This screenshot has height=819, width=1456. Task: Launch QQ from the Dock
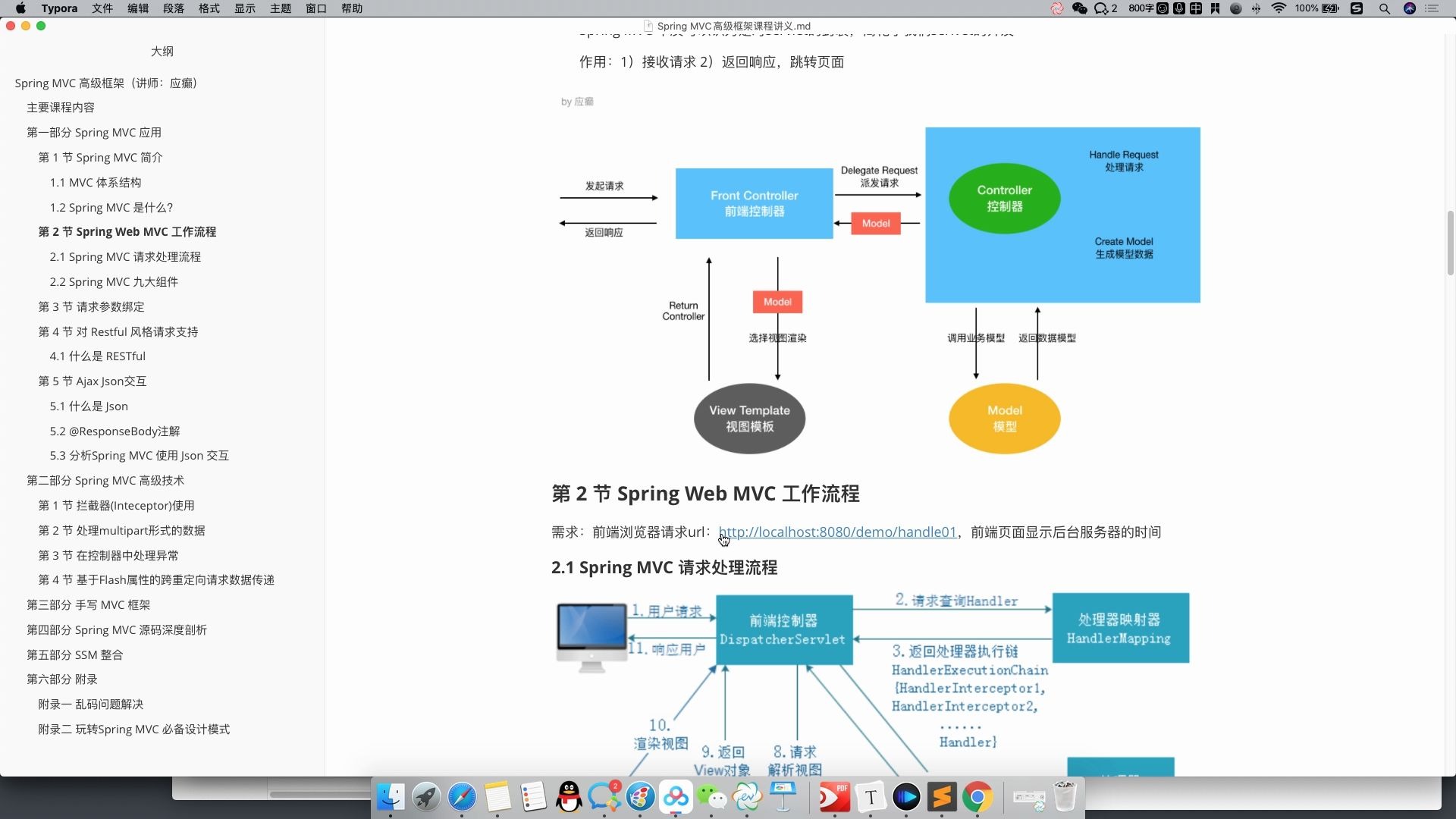click(x=569, y=797)
